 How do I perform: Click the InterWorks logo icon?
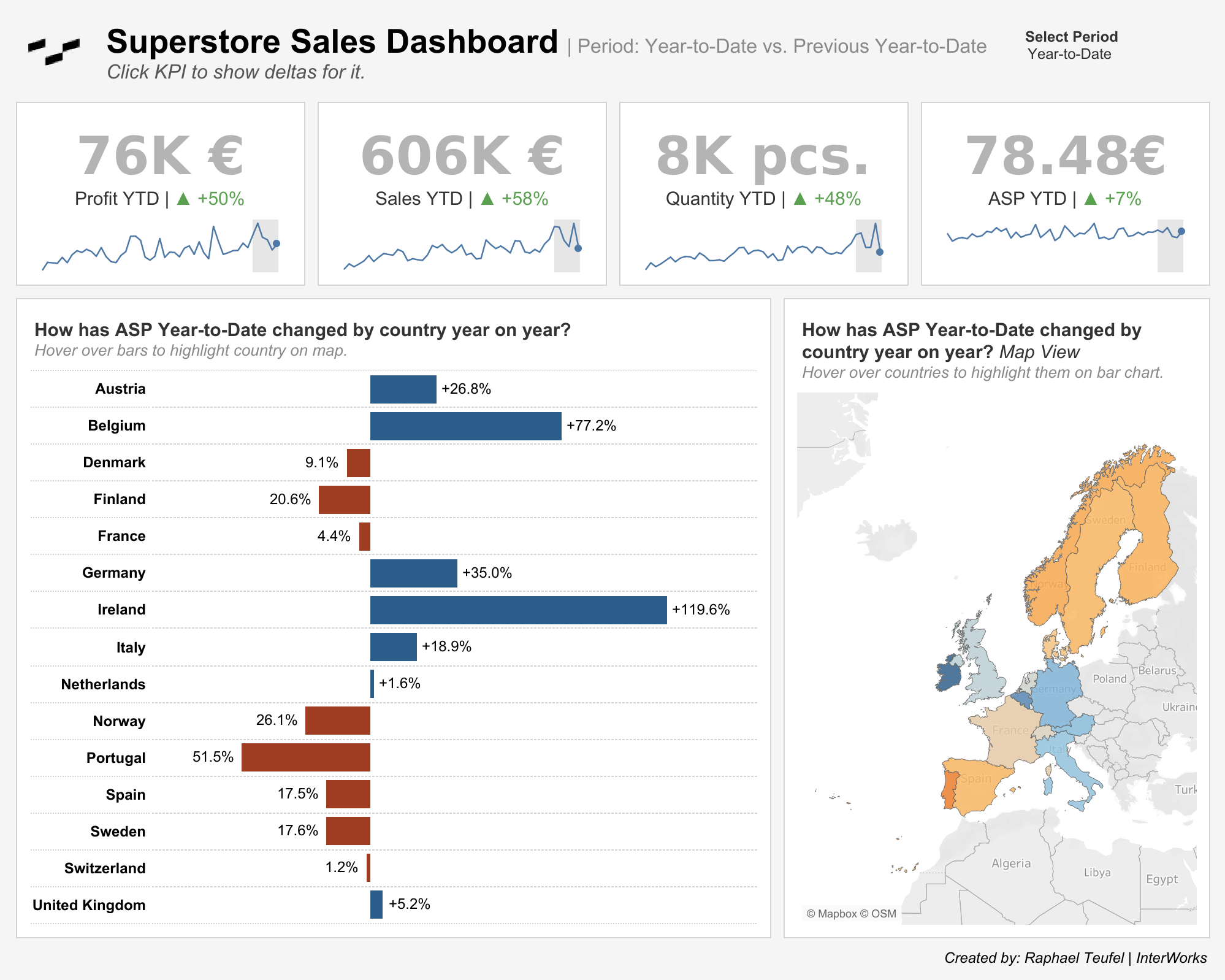[54, 51]
